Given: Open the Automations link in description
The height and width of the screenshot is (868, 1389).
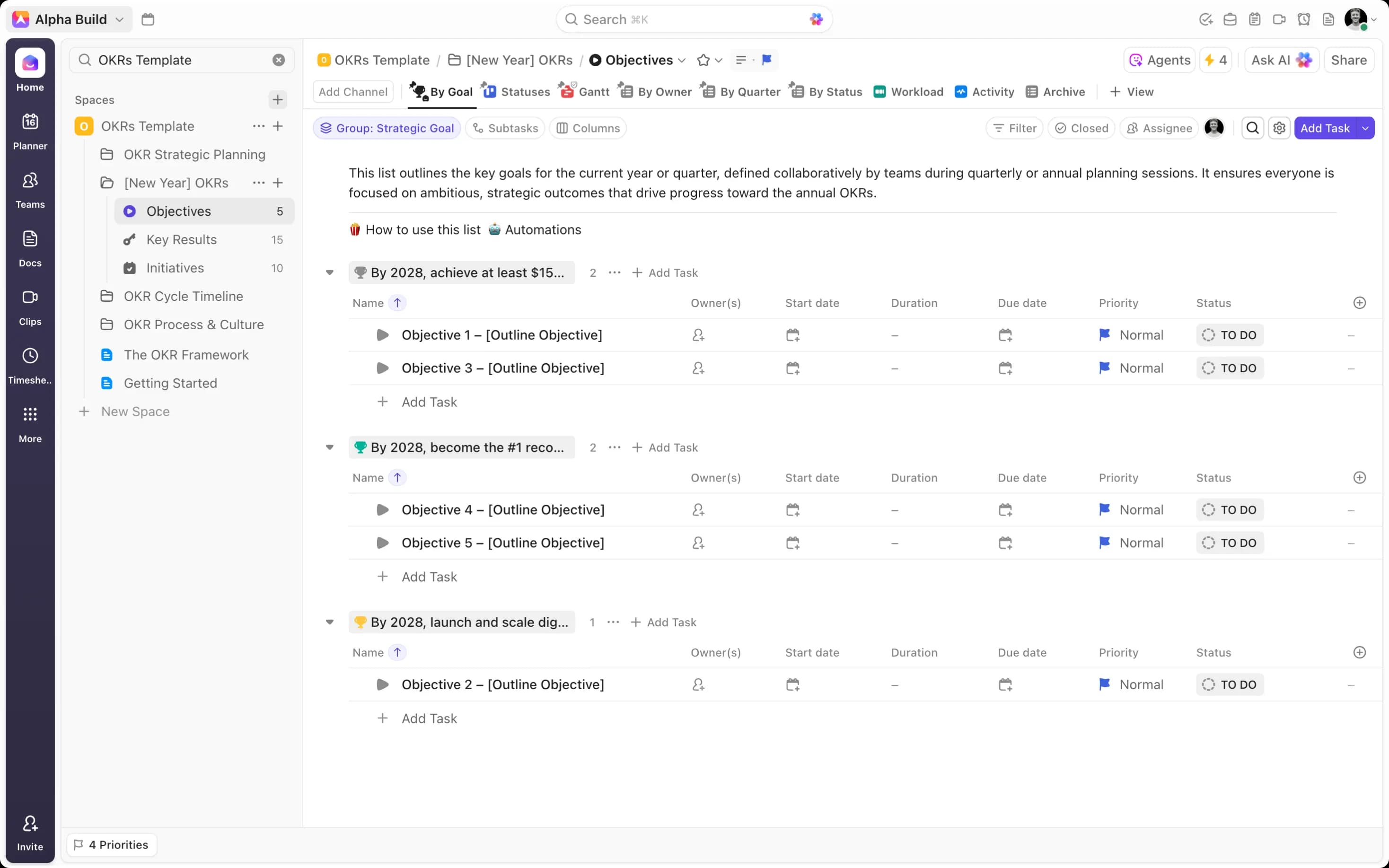Looking at the screenshot, I should pyautogui.click(x=543, y=229).
